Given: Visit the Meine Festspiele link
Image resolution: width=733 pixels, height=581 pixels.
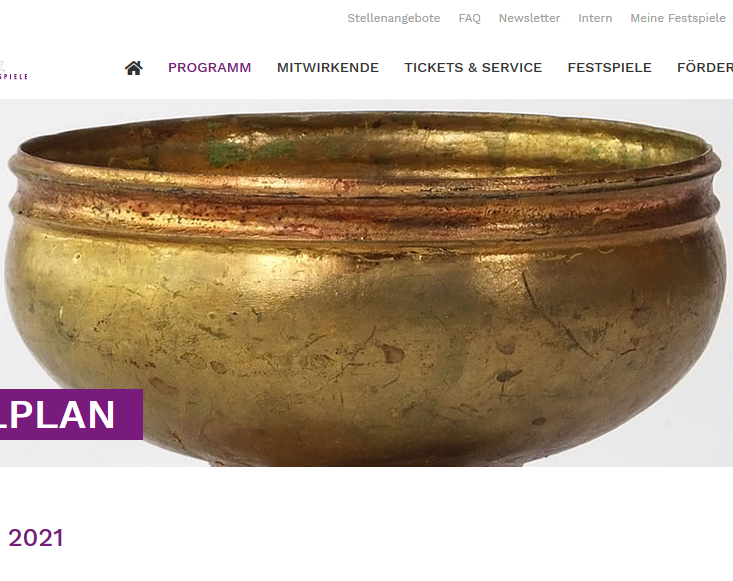Looking at the screenshot, I should (678, 18).
